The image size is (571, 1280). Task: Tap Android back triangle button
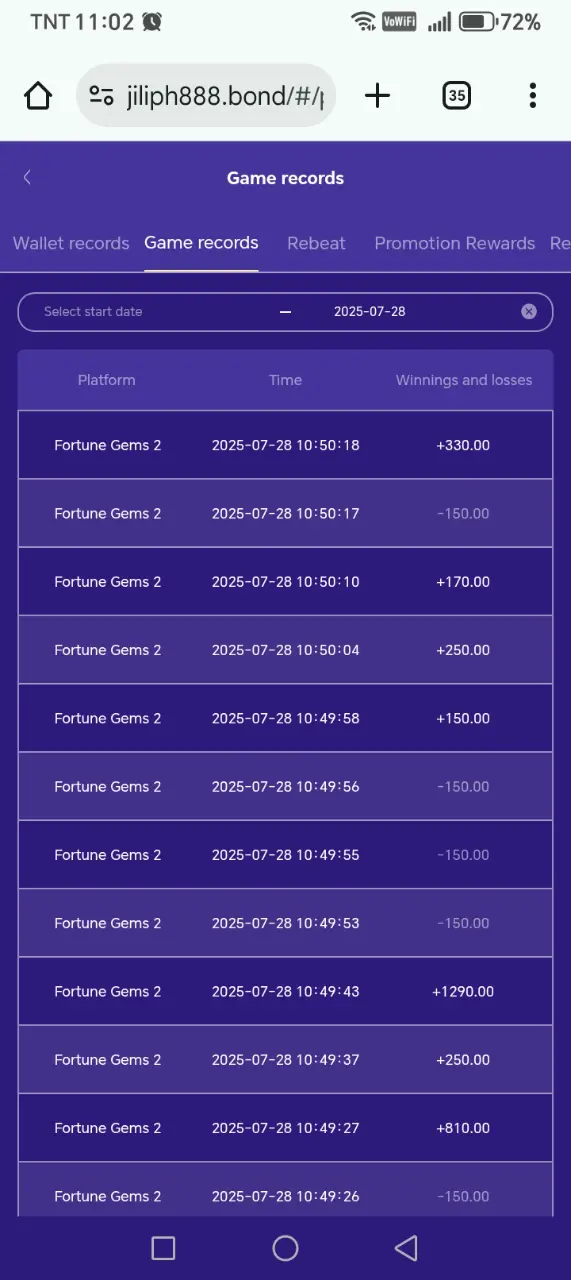[x=406, y=1247]
